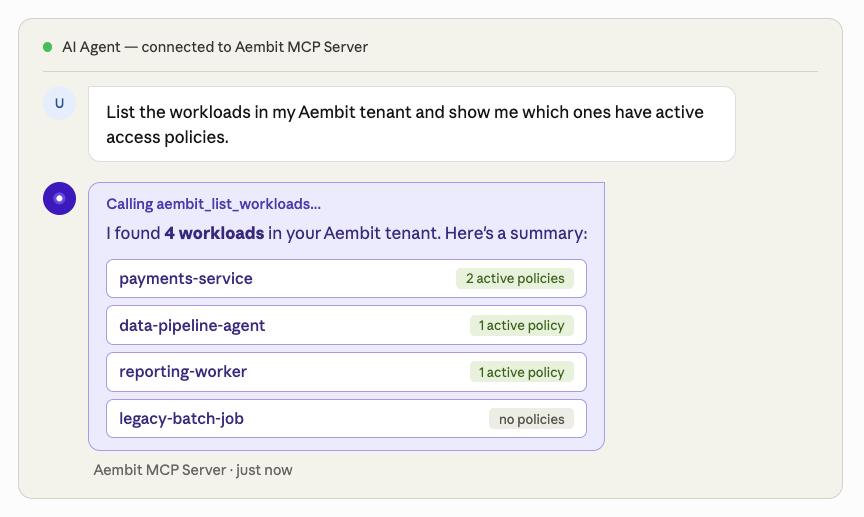Screen dimensions: 864x517
Task: Click the words 'access policies.' in the user message
Action: click(x=167, y=137)
